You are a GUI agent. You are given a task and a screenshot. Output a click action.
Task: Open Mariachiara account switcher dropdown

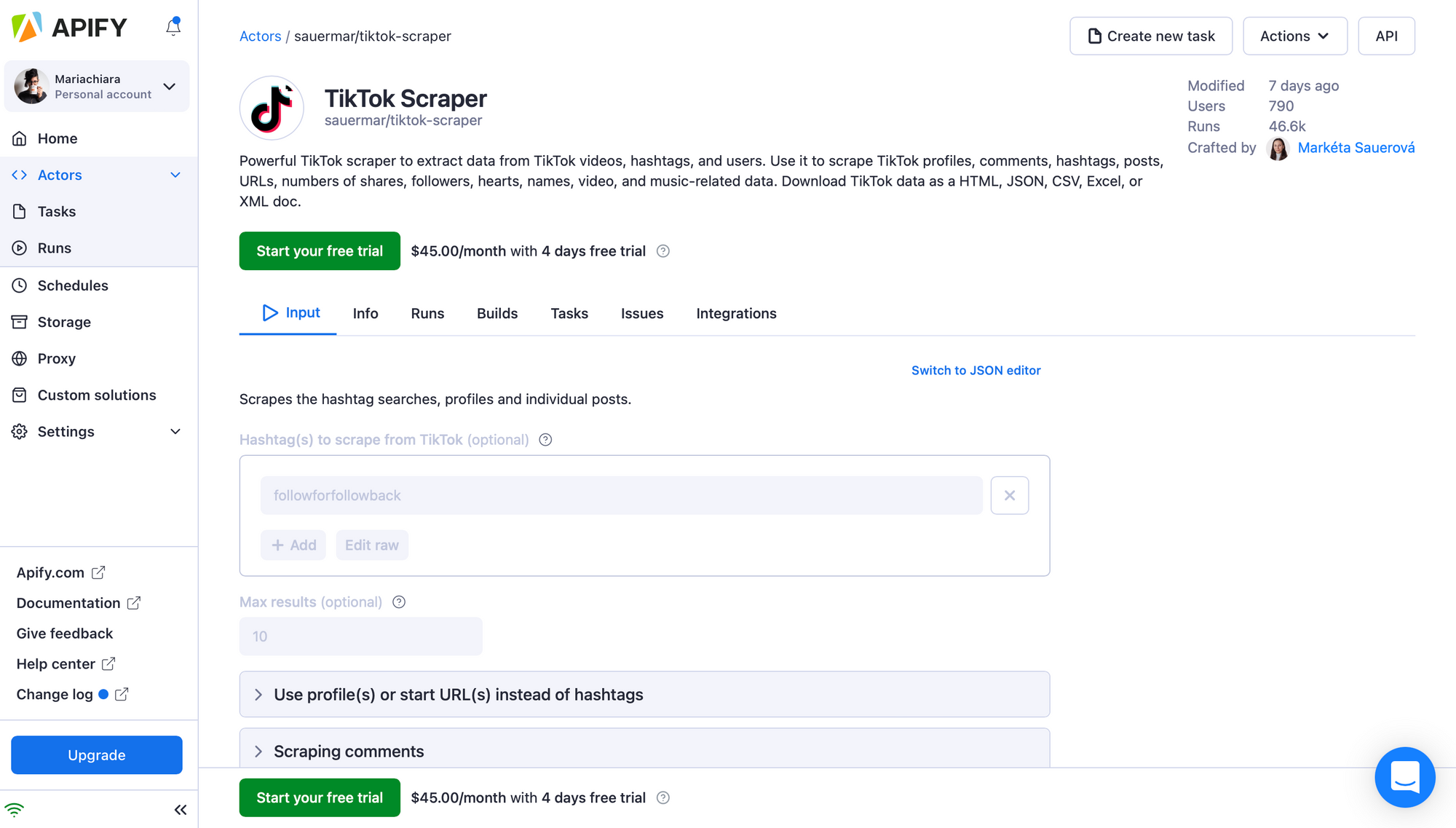pyautogui.click(x=97, y=86)
